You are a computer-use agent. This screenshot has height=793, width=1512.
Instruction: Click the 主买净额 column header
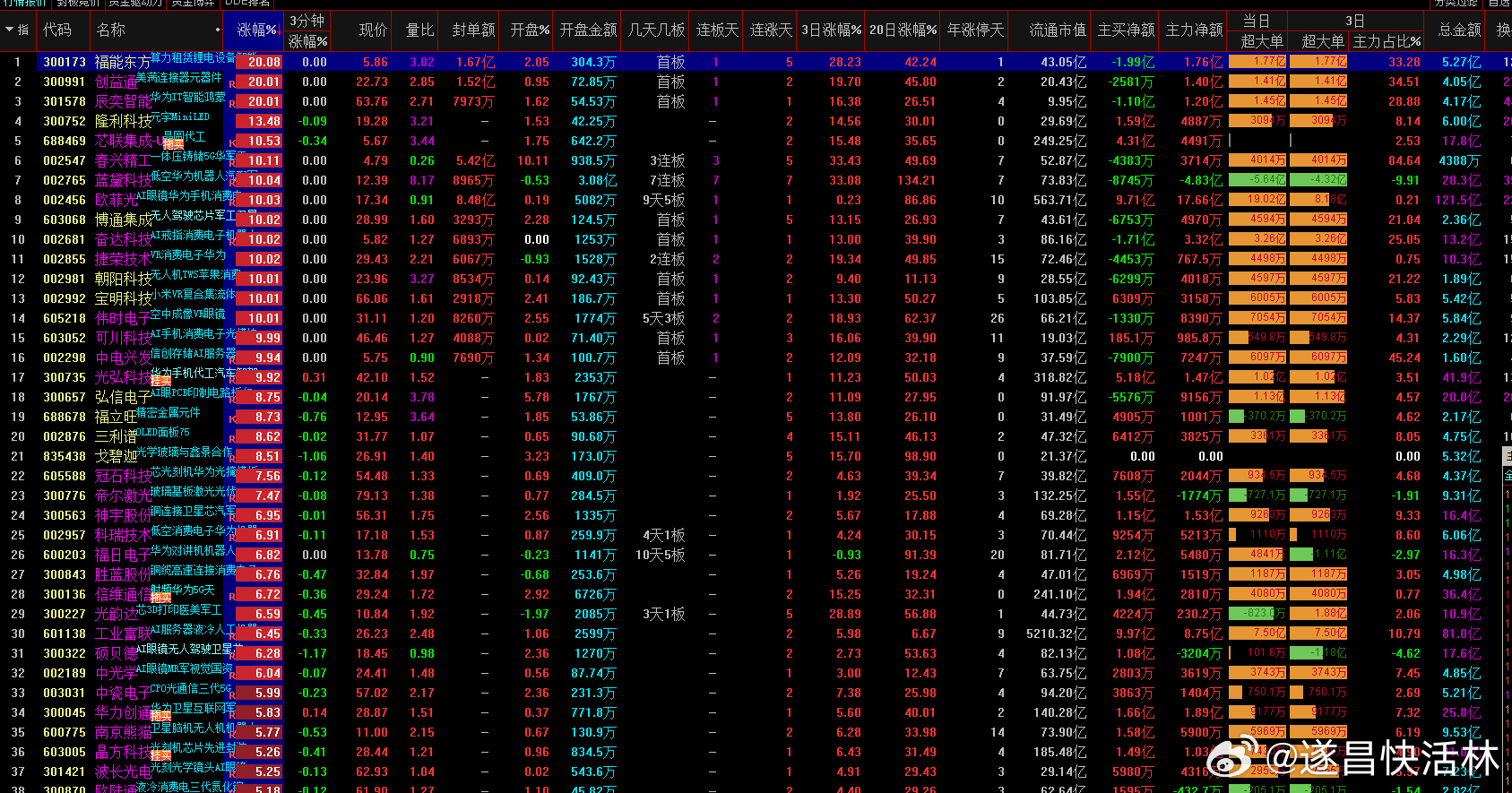[1126, 30]
